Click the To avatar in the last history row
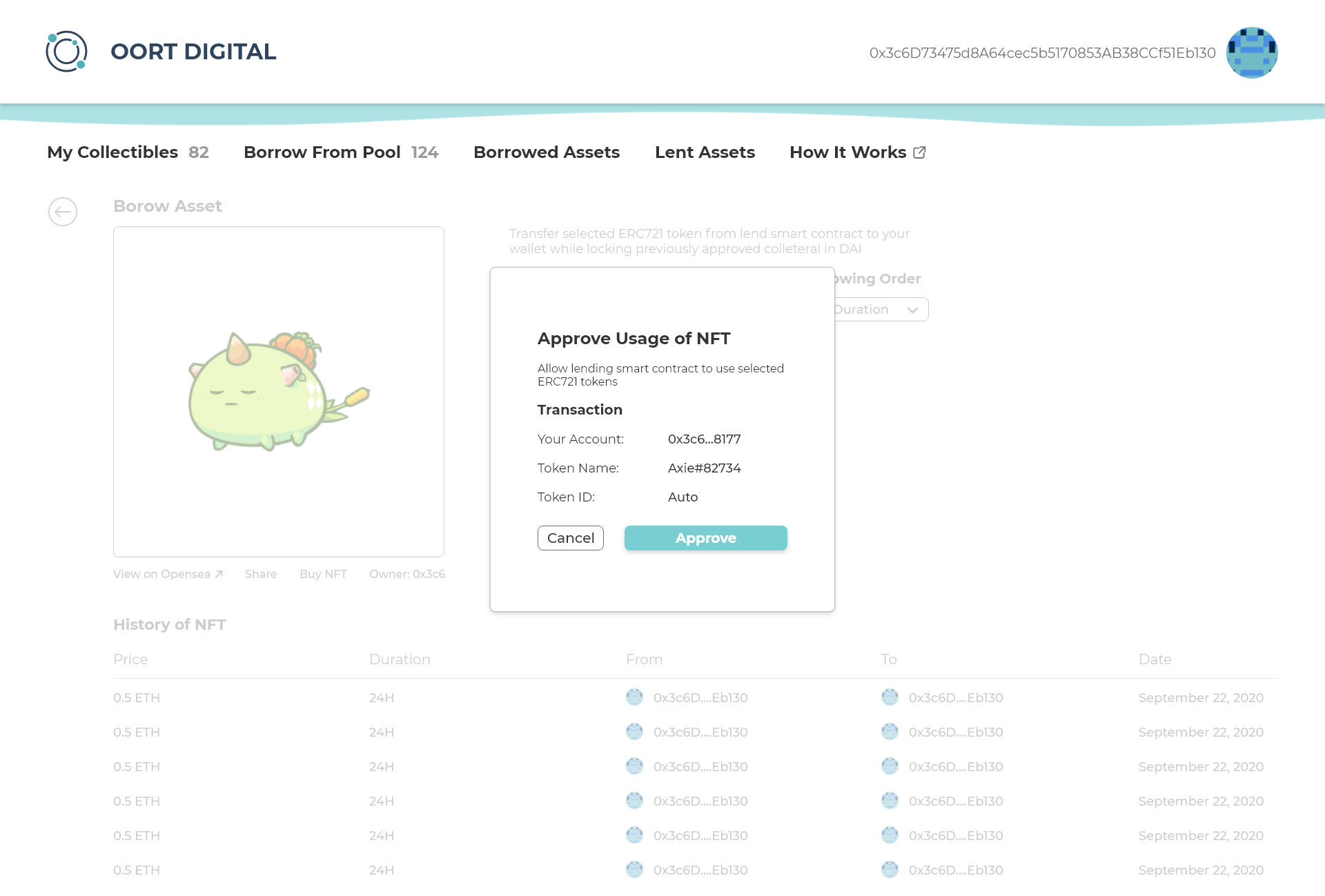Screen dimensions: 1325x896 click(x=890, y=870)
